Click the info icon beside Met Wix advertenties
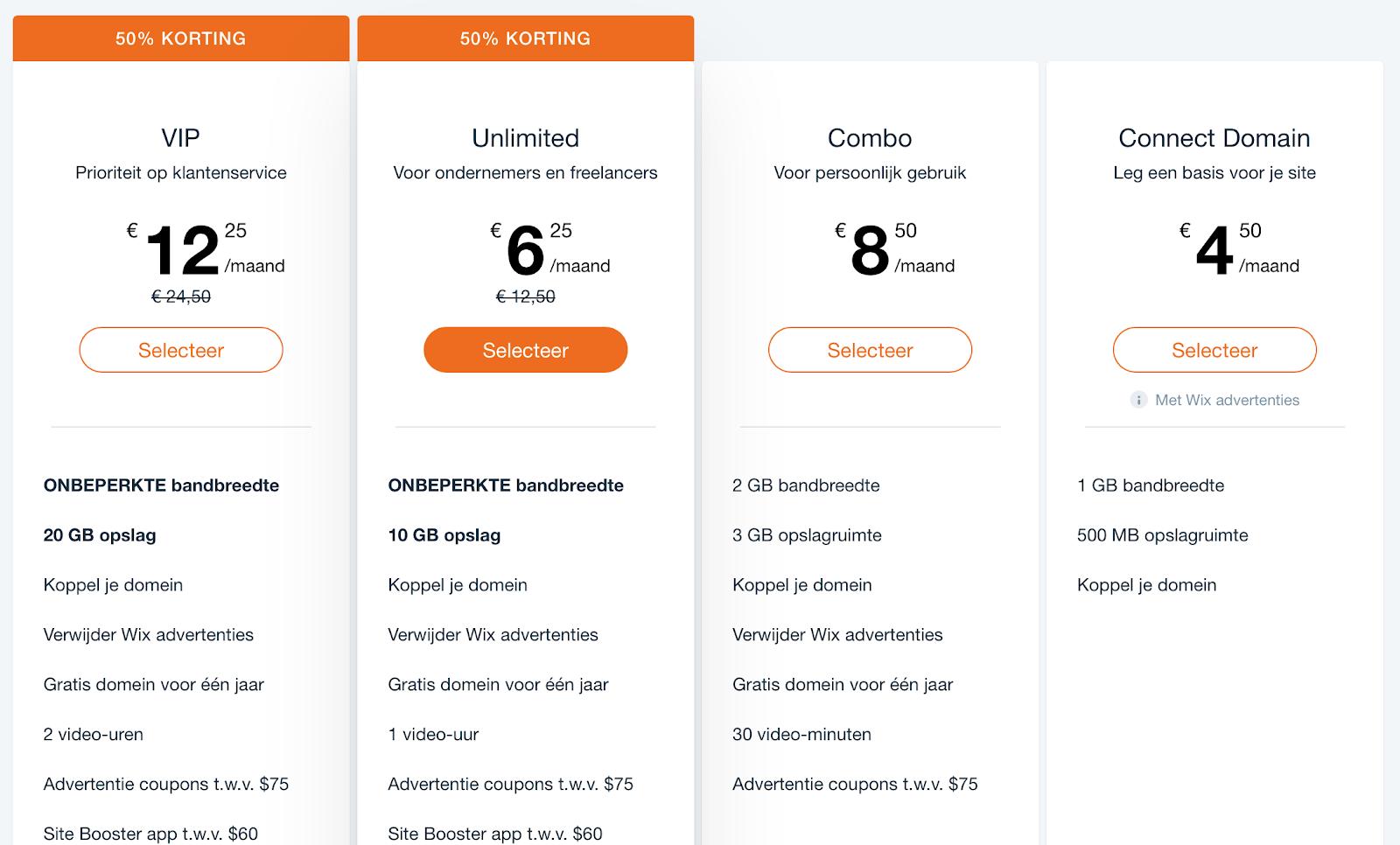The width and height of the screenshot is (1400, 845). coord(1138,400)
